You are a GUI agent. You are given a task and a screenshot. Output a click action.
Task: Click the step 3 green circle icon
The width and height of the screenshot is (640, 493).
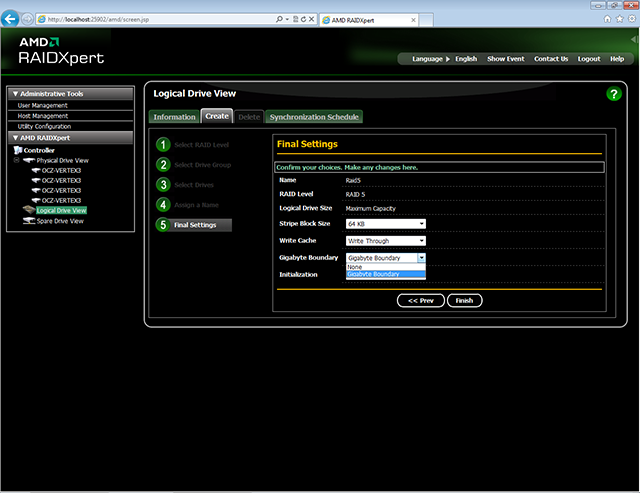tap(163, 184)
